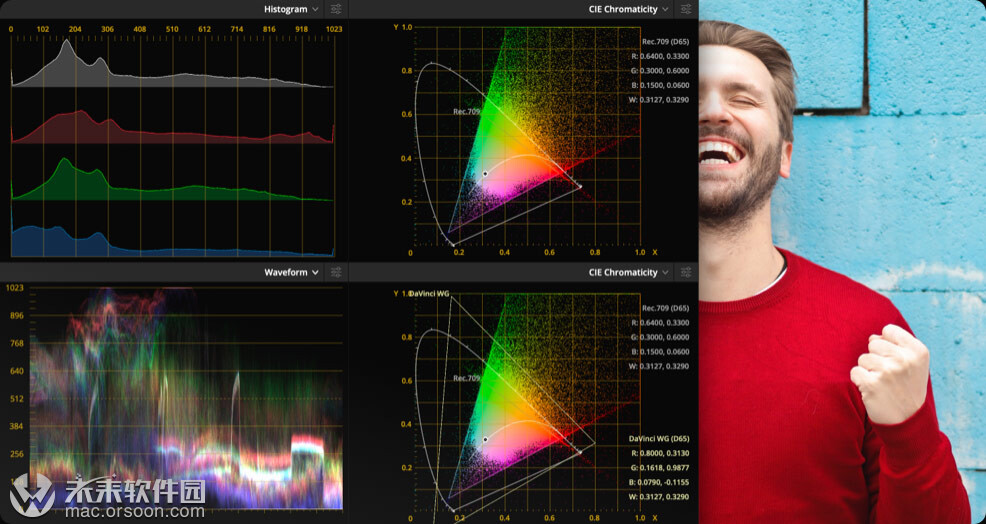
Task: Open the Histogram scope type dropdown
Action: tap(291, 9)
